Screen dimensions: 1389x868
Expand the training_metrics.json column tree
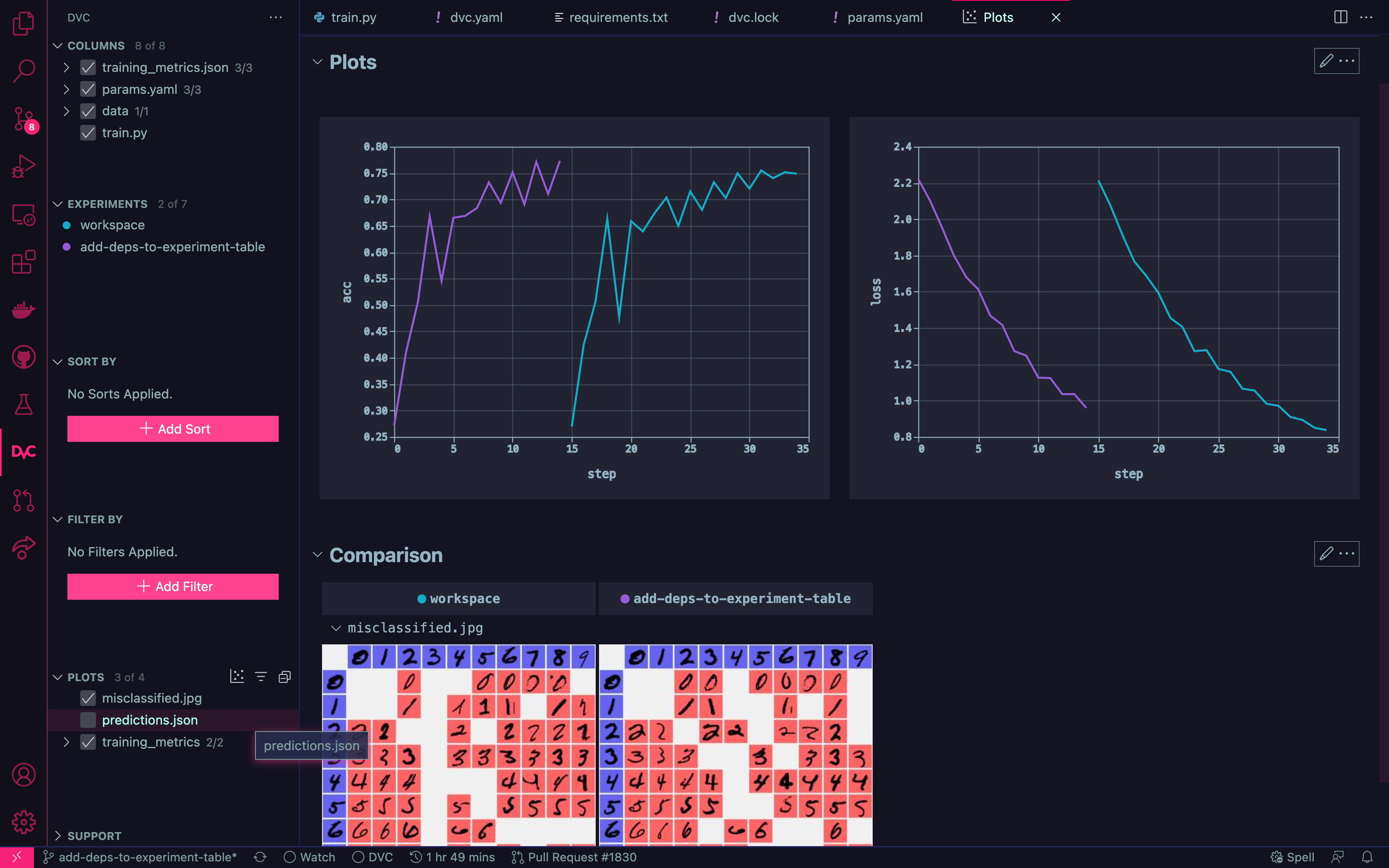click(x=66, y=68)
